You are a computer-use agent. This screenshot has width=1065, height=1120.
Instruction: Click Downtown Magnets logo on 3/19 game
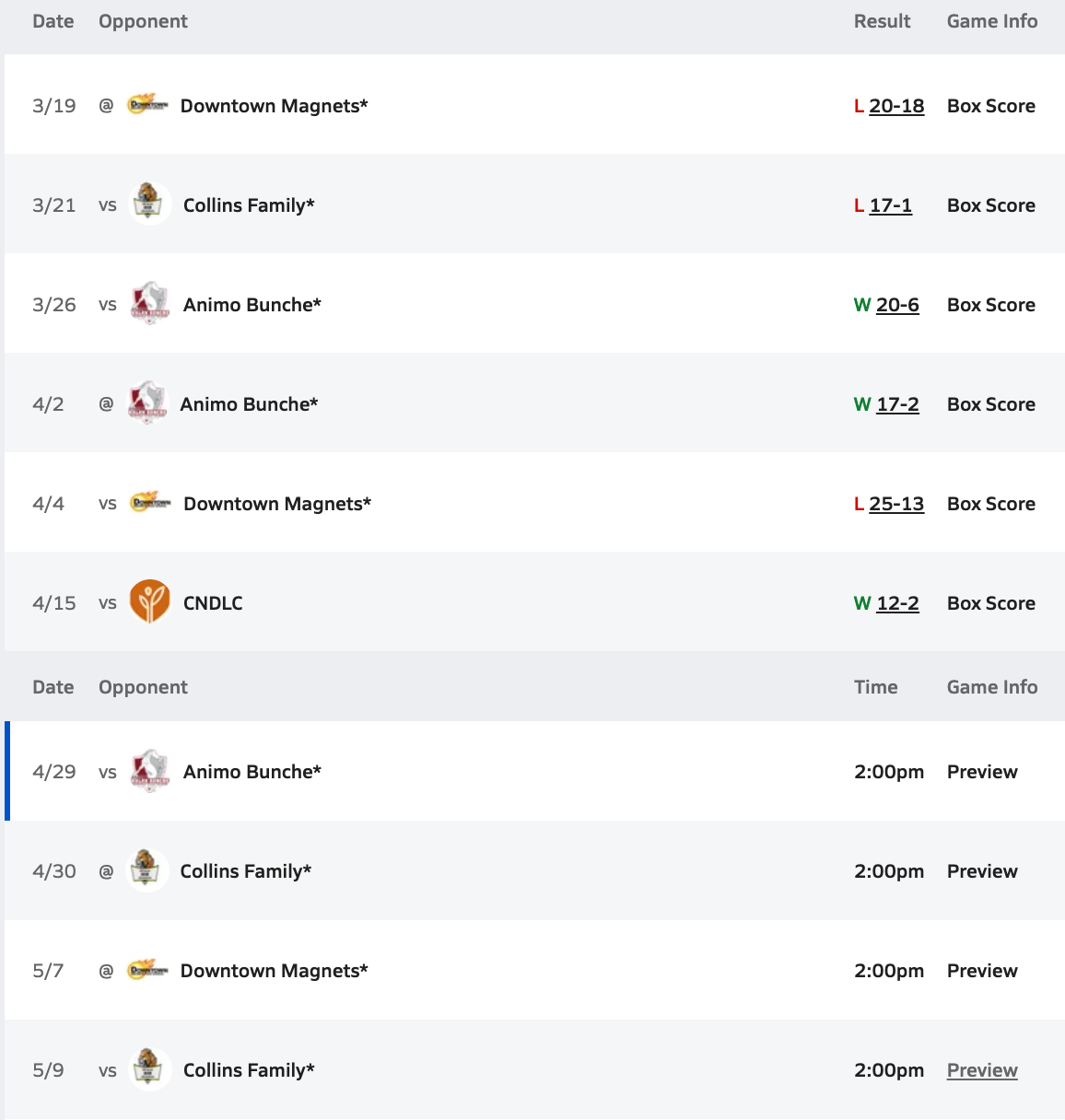point(147,105)
